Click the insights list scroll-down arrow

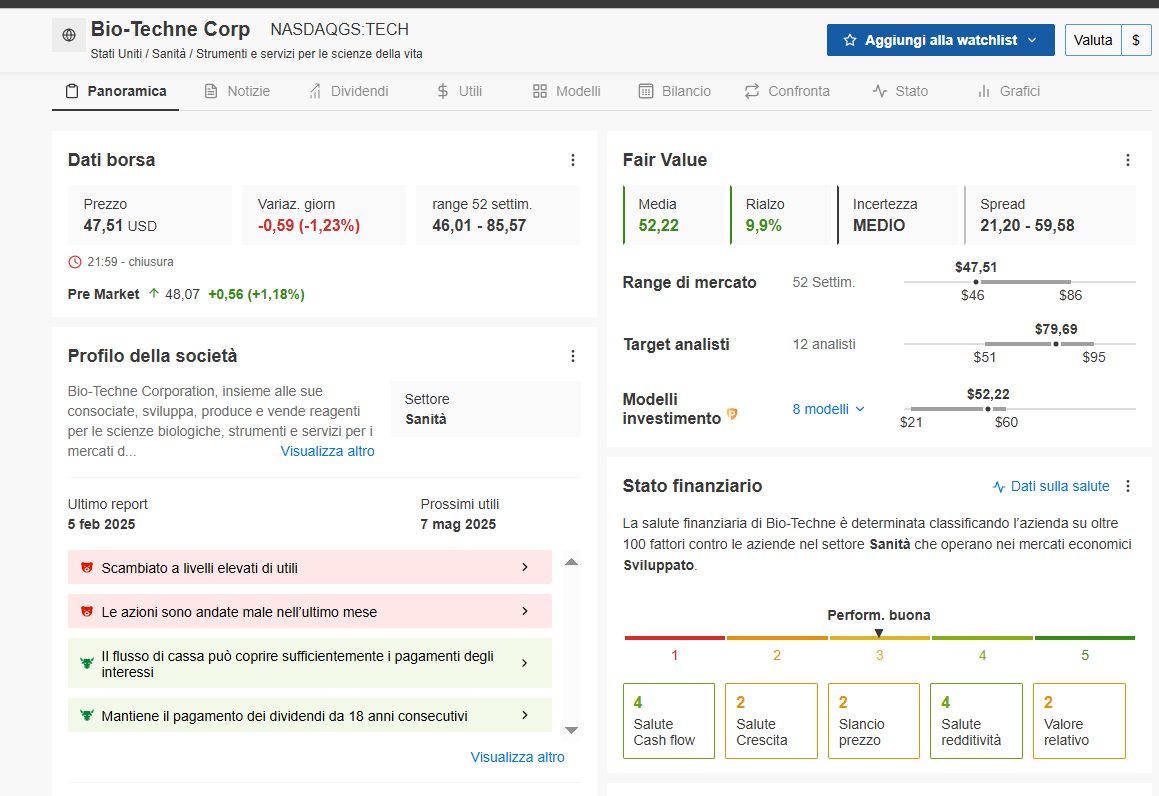(x=571, y=730)
